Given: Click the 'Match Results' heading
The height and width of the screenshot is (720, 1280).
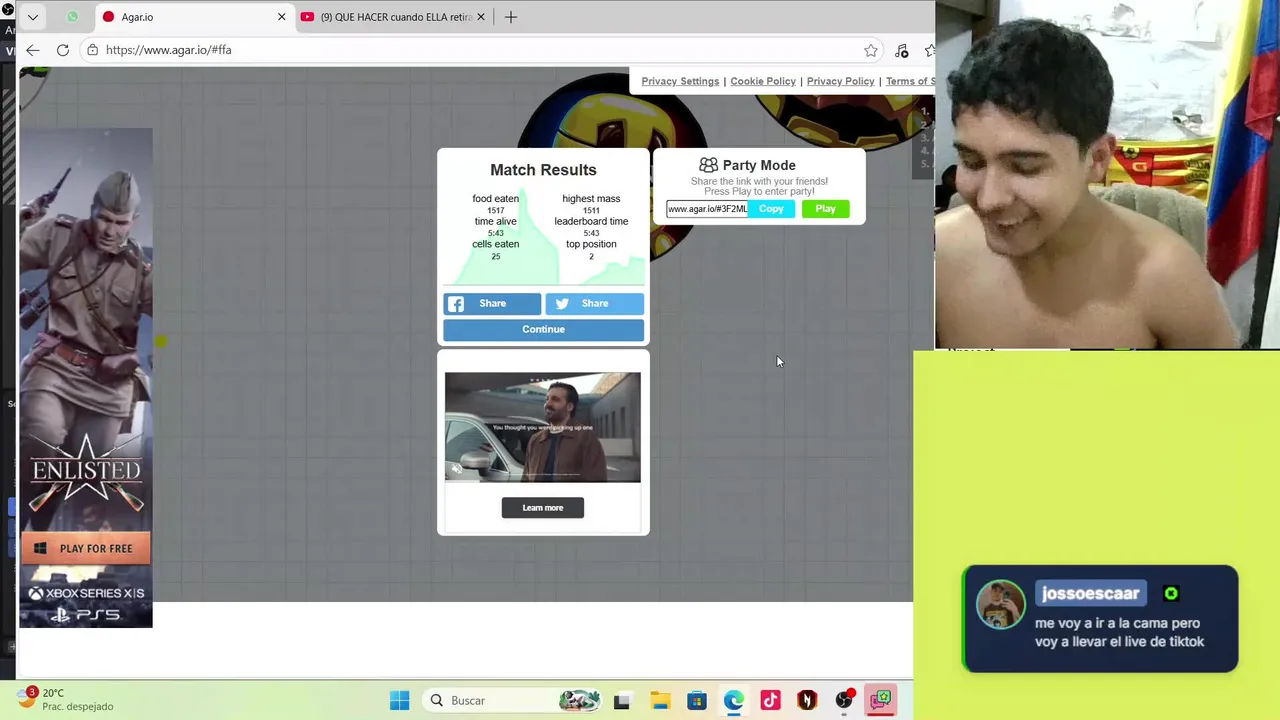Looking at the screenshot, I should click(543, 170).
